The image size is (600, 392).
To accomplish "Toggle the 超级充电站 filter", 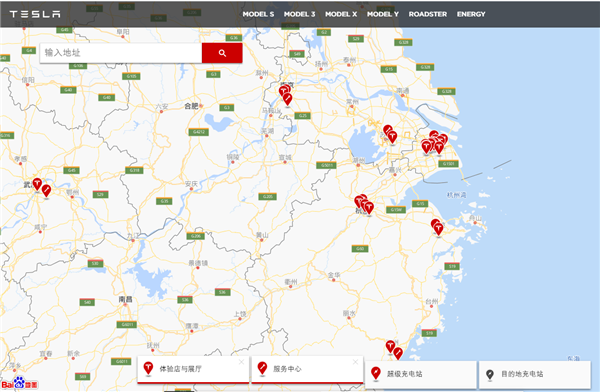I will [x=421, y=374].
